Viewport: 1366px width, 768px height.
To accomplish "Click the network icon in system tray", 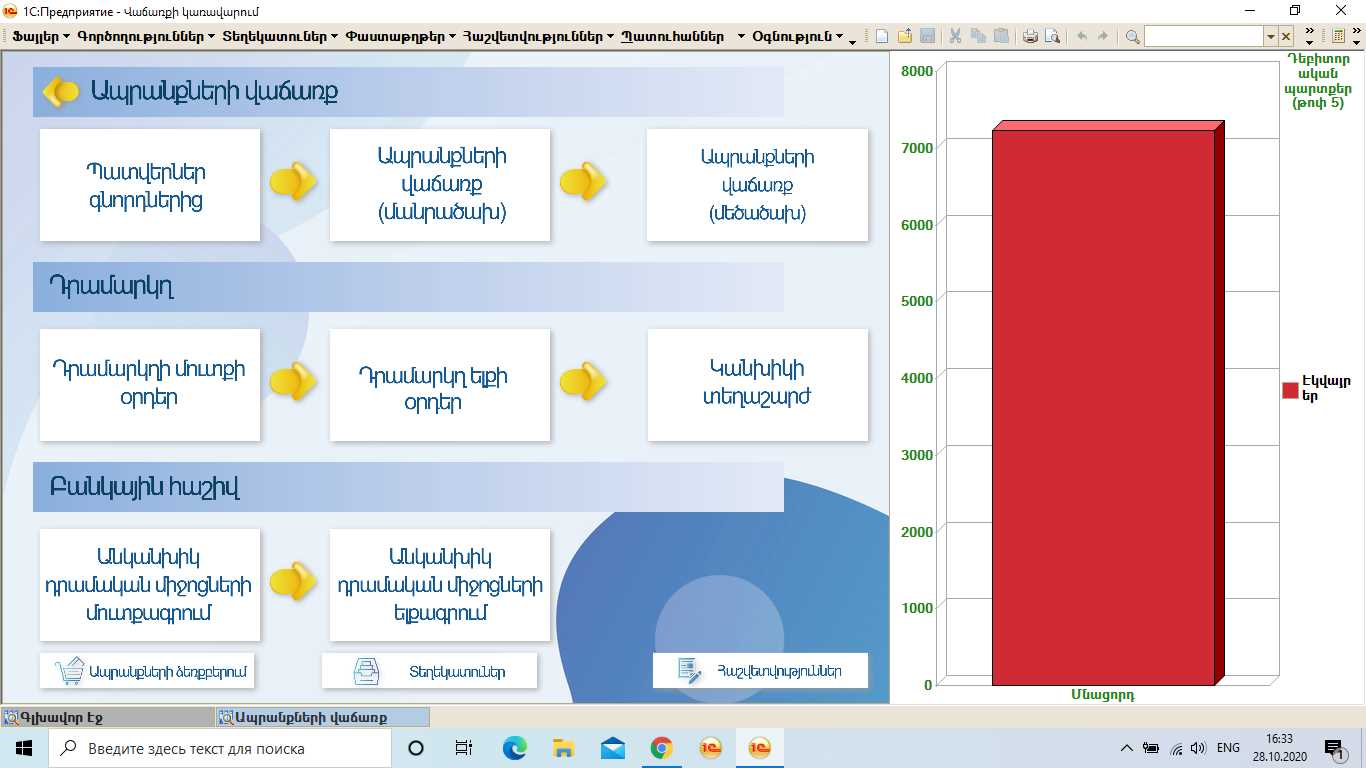I will [1176, 748].
